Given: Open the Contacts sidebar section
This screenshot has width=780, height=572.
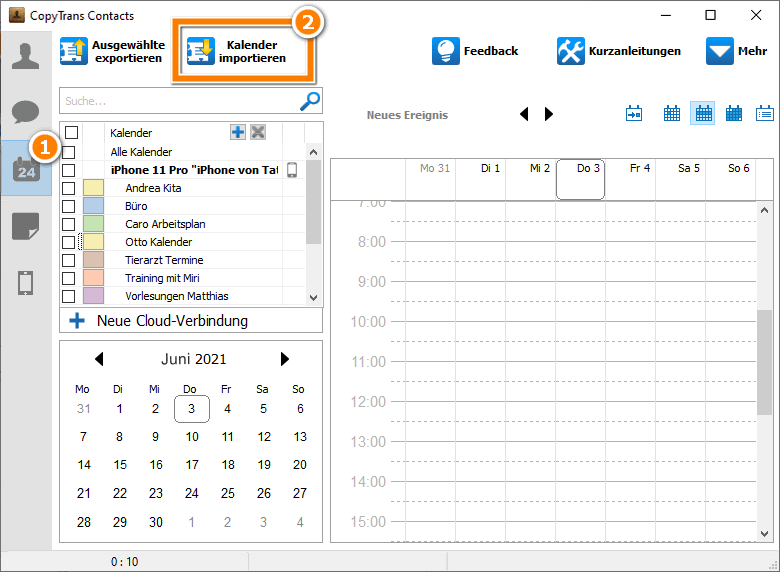Looking at the screenshot, I should [25, 56].
